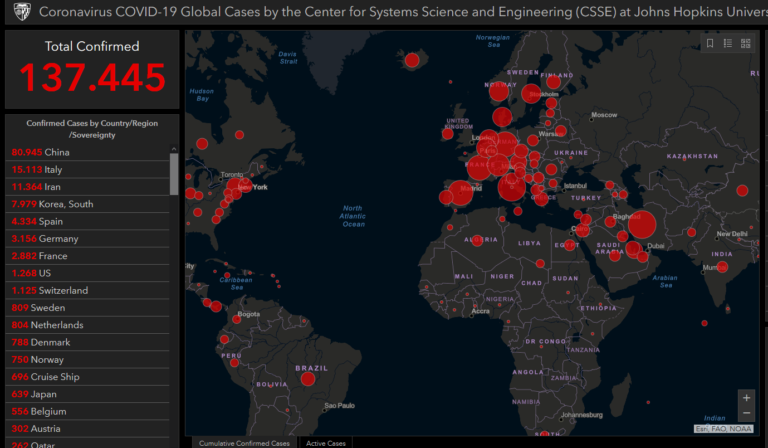Image resolution: width=768 pixels, height=448 pixels.
Task: Select the 788 Denmark row
Action: point(87,342)
